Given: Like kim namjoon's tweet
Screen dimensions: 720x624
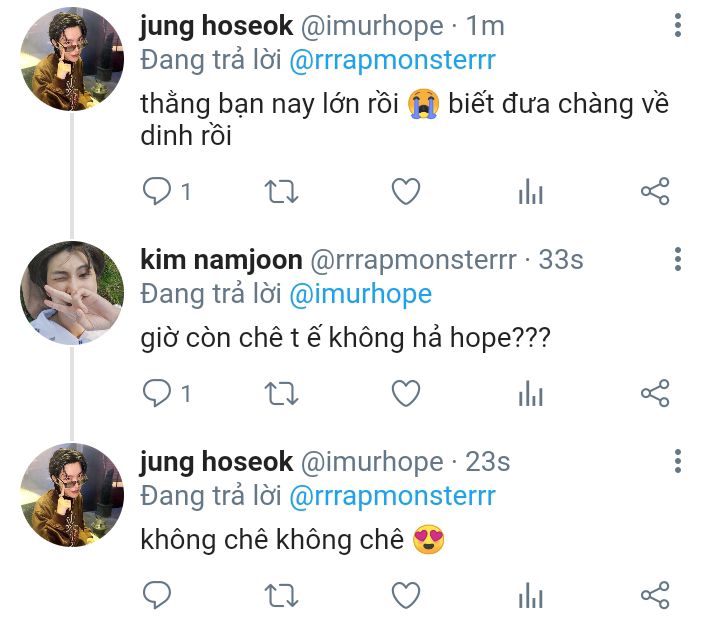Looking at the screenshot, I should [405, 394].
